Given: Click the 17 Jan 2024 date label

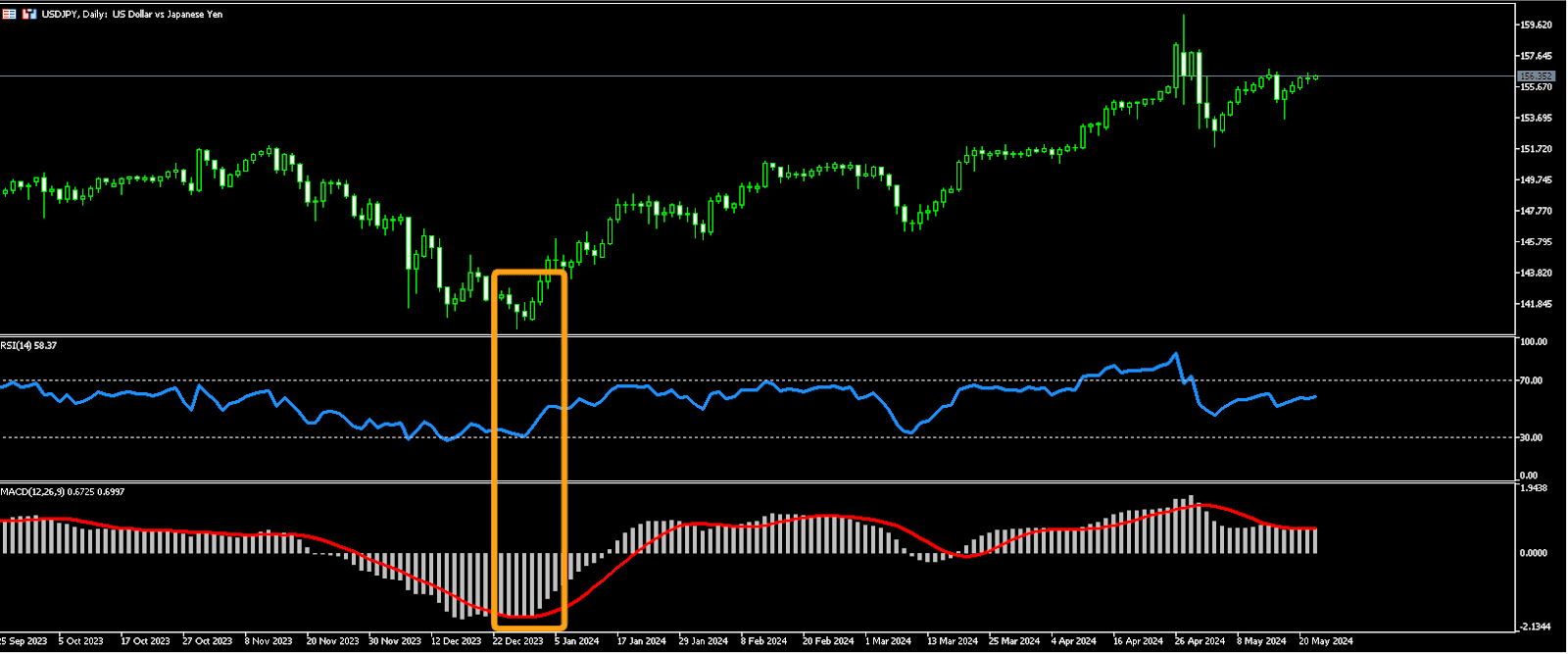Looking at the screenshot, I should [x=641, y=641].
